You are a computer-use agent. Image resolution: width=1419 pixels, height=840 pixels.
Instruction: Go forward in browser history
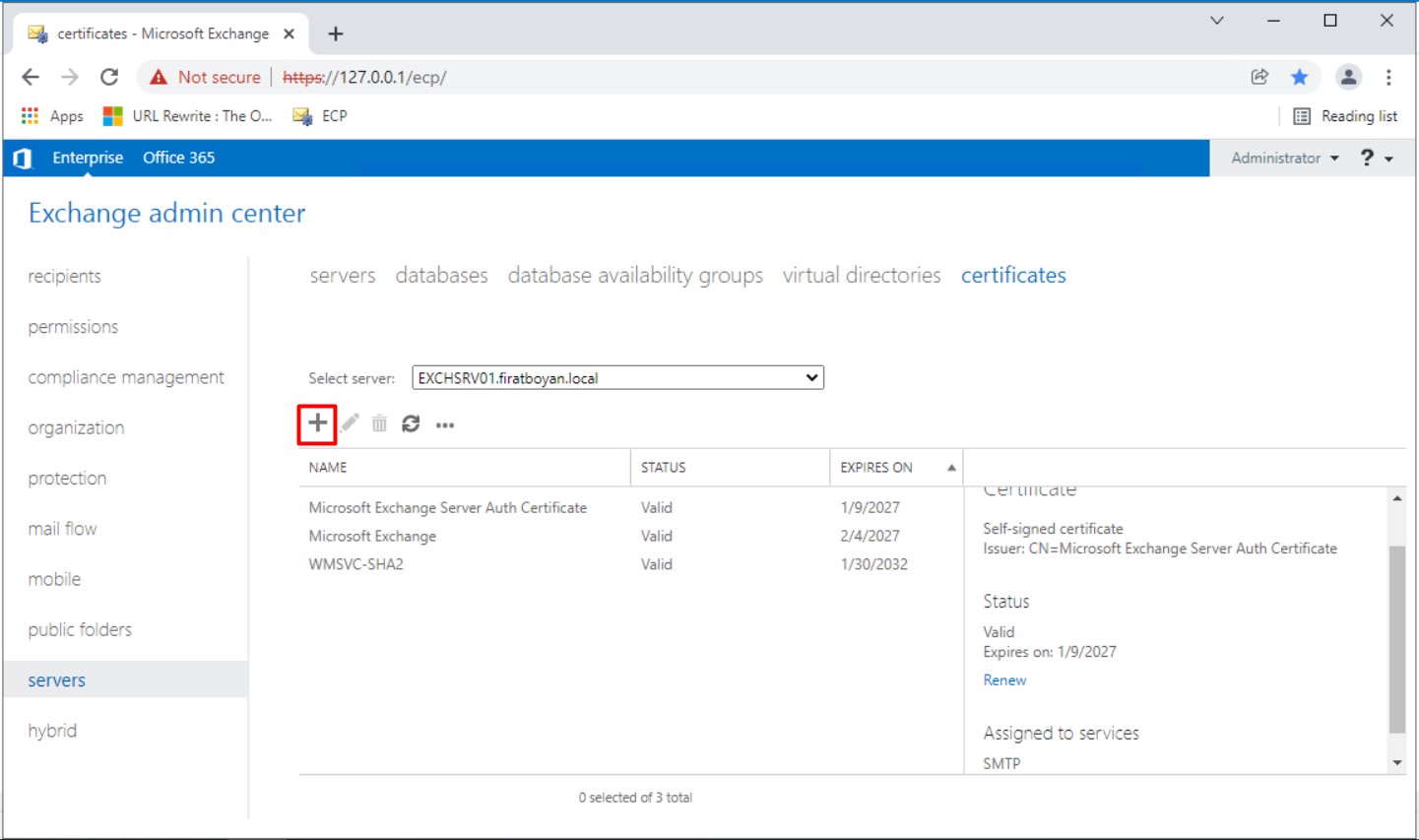(70, 77)
